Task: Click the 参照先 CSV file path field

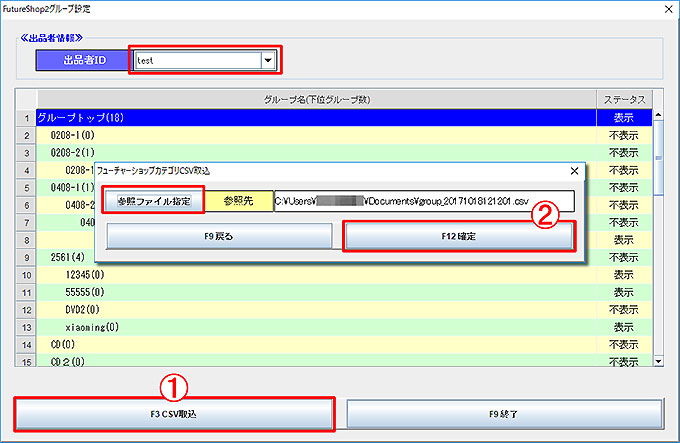Action: 424,200
